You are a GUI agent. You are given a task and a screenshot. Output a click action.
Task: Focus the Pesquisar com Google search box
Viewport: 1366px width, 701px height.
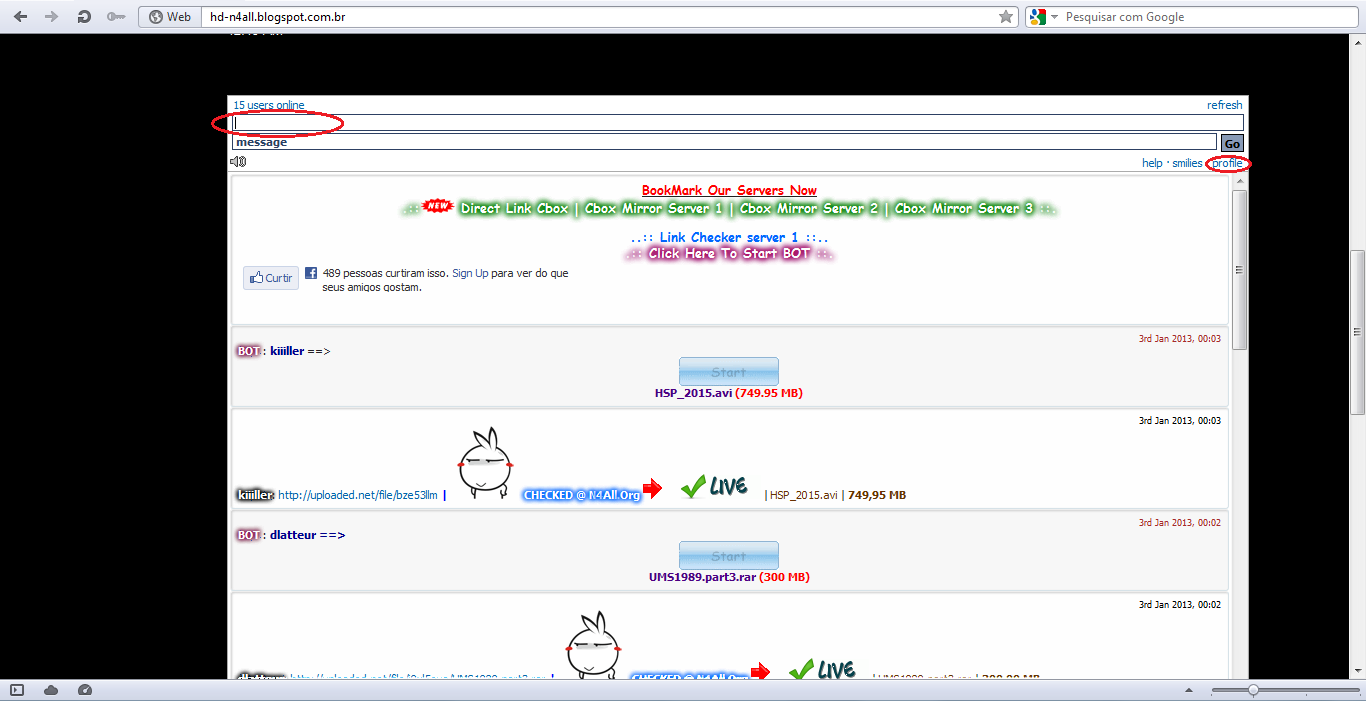[x=1210, y=17]
